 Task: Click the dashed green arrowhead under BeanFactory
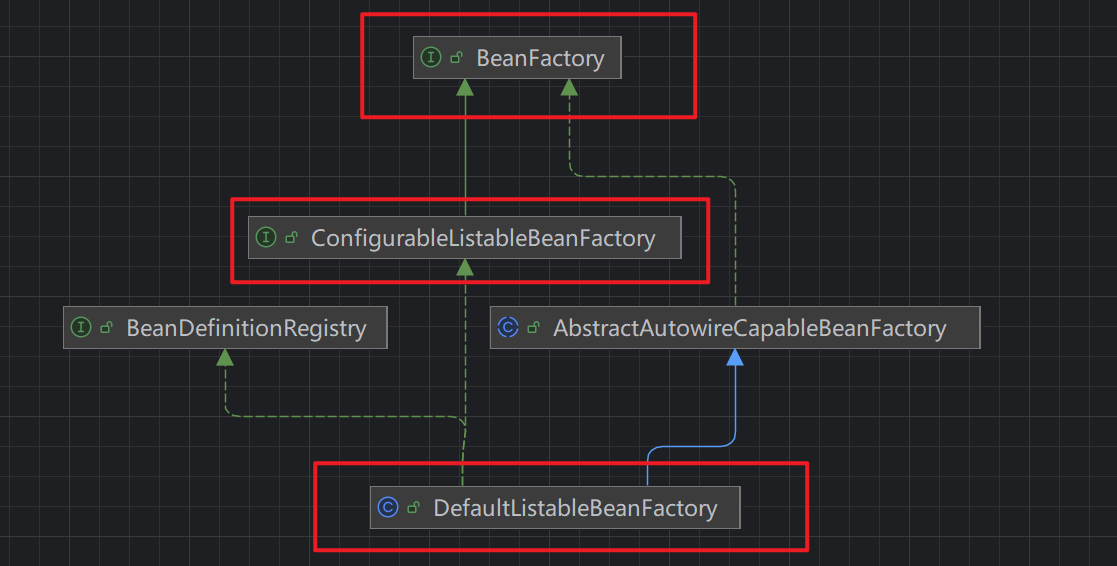click(x=569, y=87)
